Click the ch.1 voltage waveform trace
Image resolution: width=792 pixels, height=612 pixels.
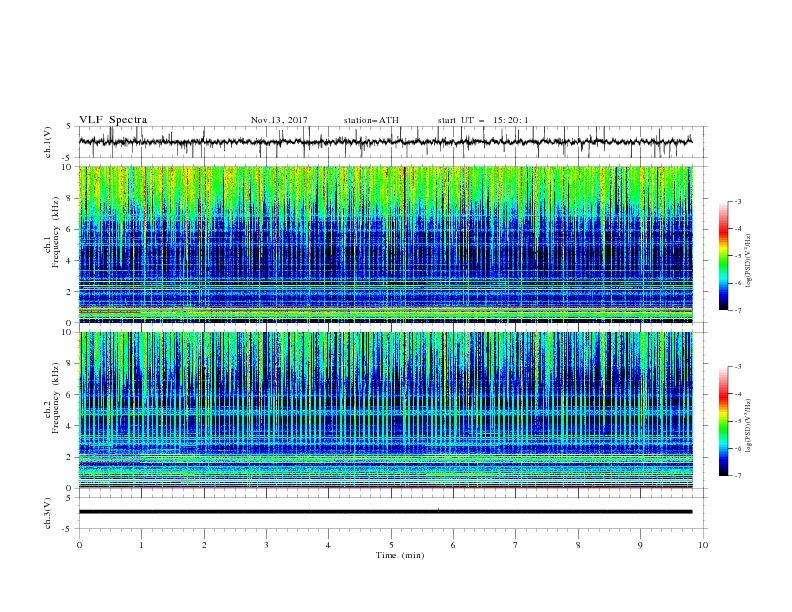tap(385, 142)
